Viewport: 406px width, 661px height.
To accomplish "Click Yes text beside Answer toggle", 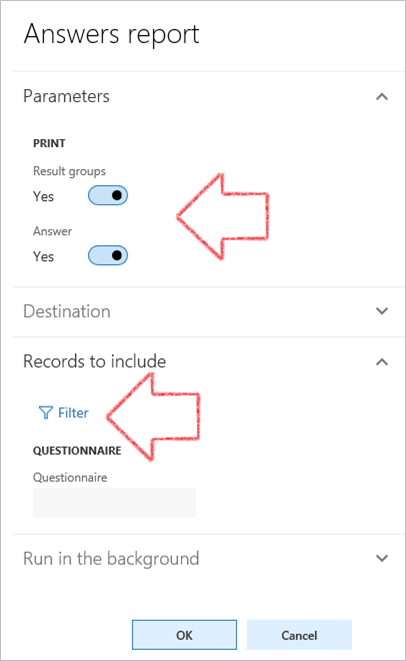I will click(43, 256).
